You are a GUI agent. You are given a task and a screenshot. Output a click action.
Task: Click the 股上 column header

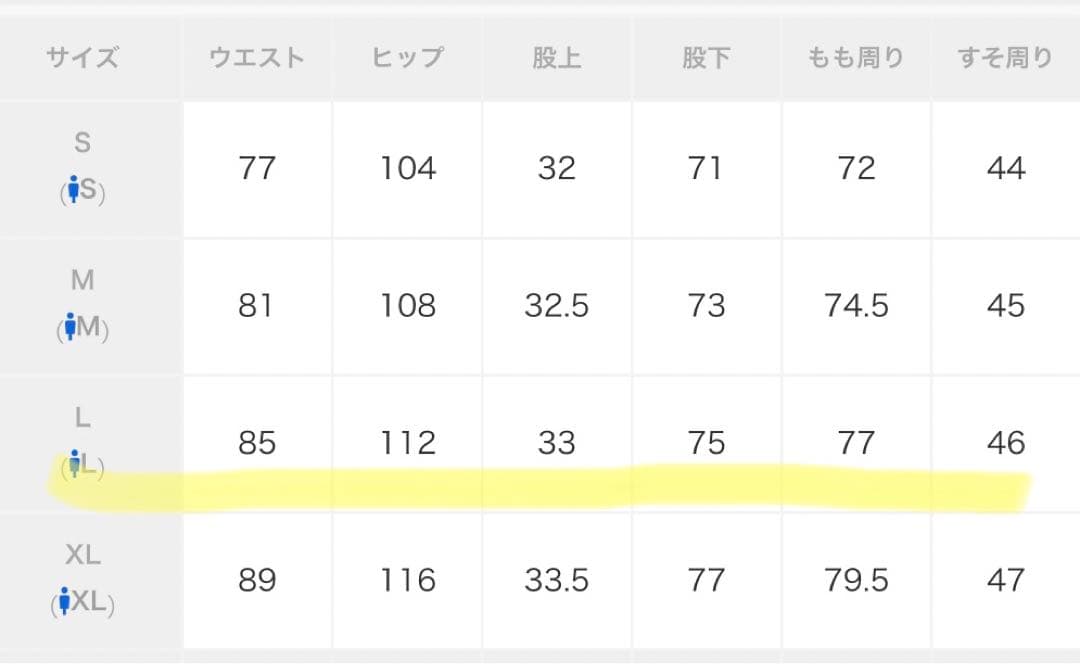coord(556,58)
